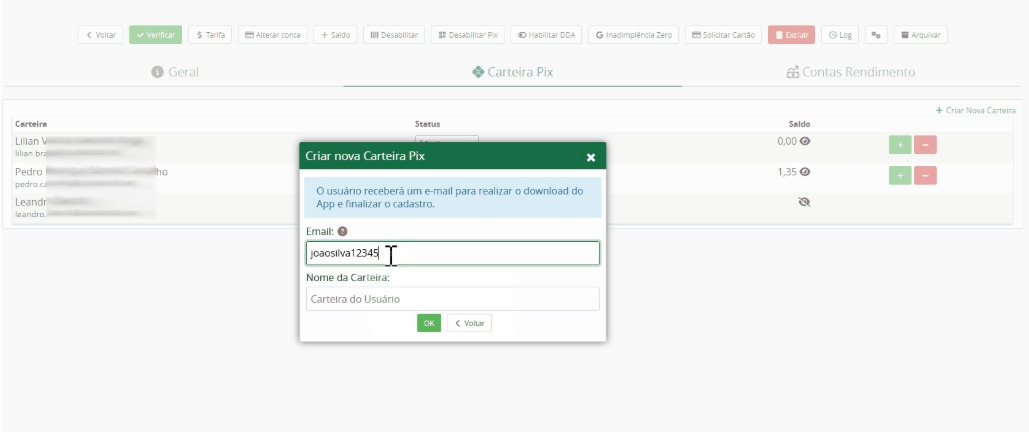Hide the 1,35 balance with eye icon
The height and width of the screenshot is (432, 1029).
805,172
